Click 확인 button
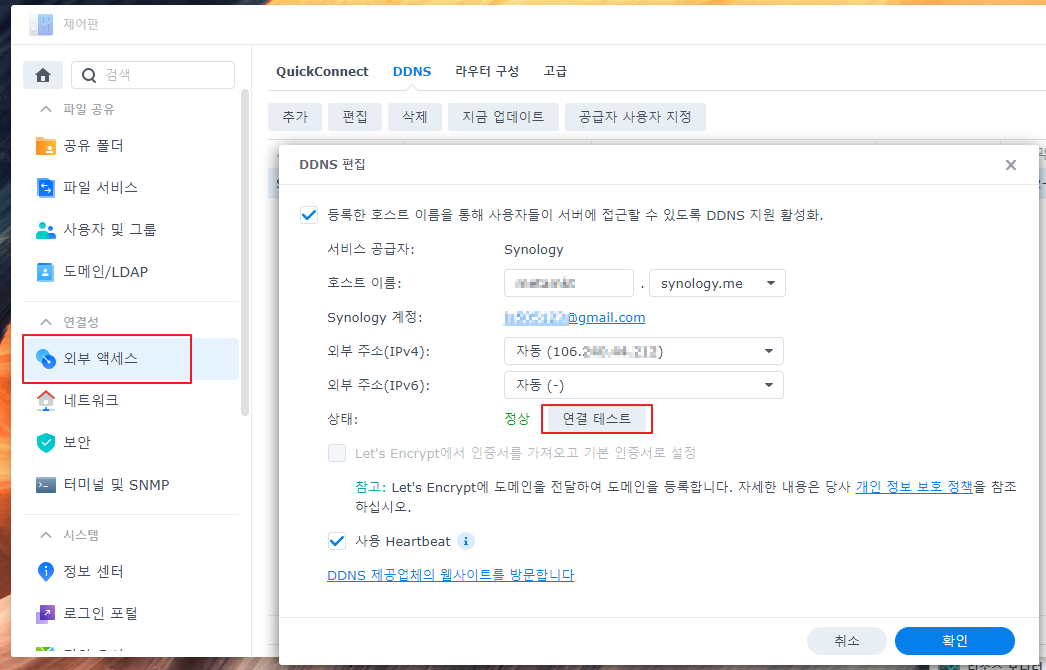Viewport: 1046px width, 670px height. click(x=955, y=641)
